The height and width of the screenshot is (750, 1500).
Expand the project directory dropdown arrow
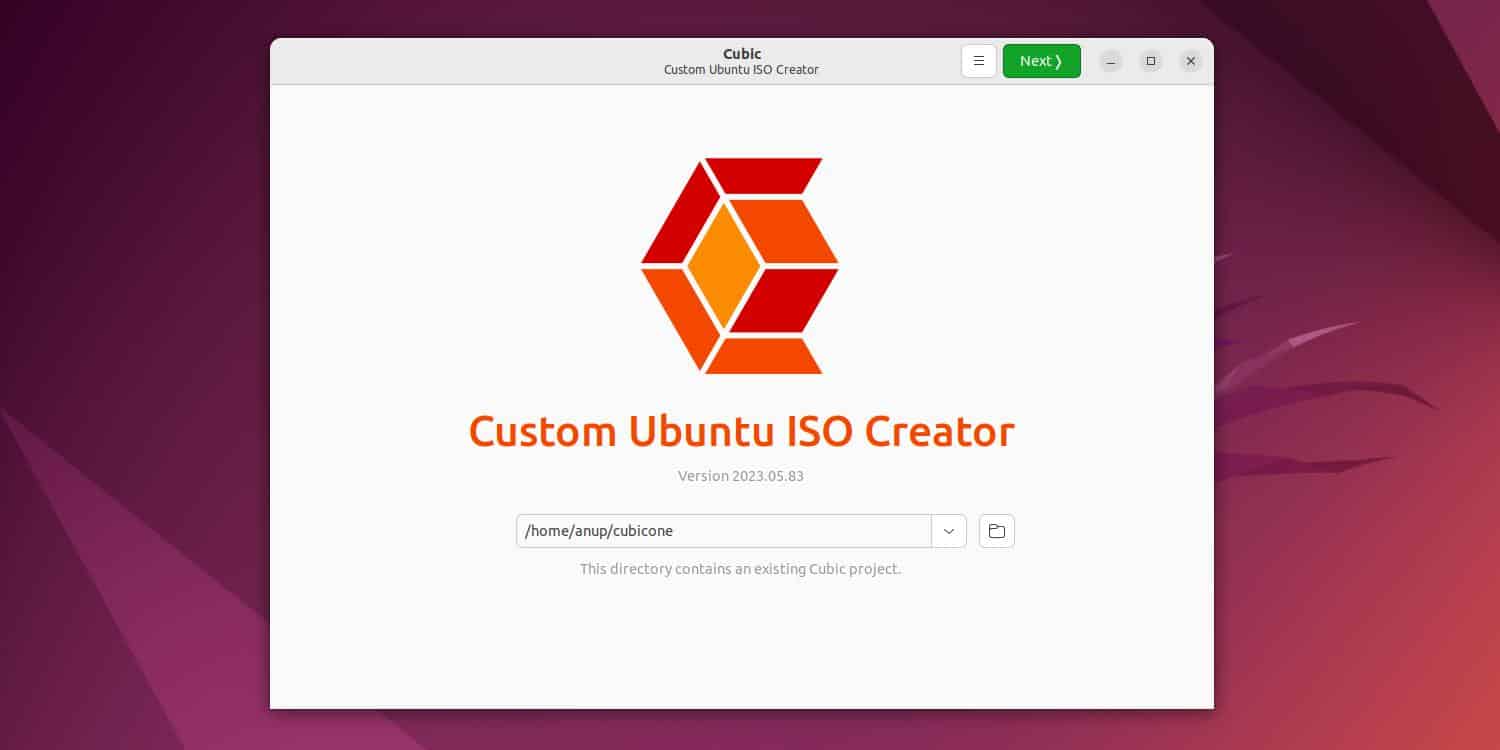point(949,531)
